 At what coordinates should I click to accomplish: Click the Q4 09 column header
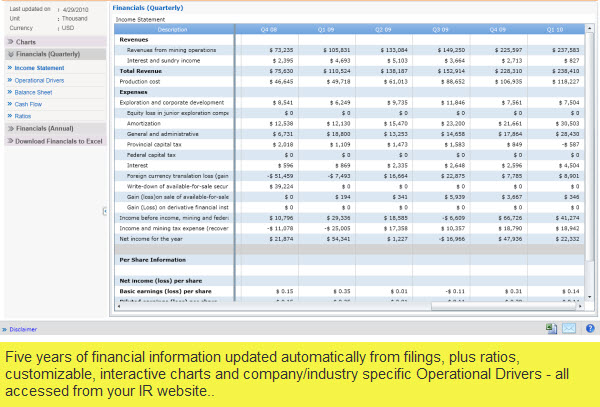498,29
